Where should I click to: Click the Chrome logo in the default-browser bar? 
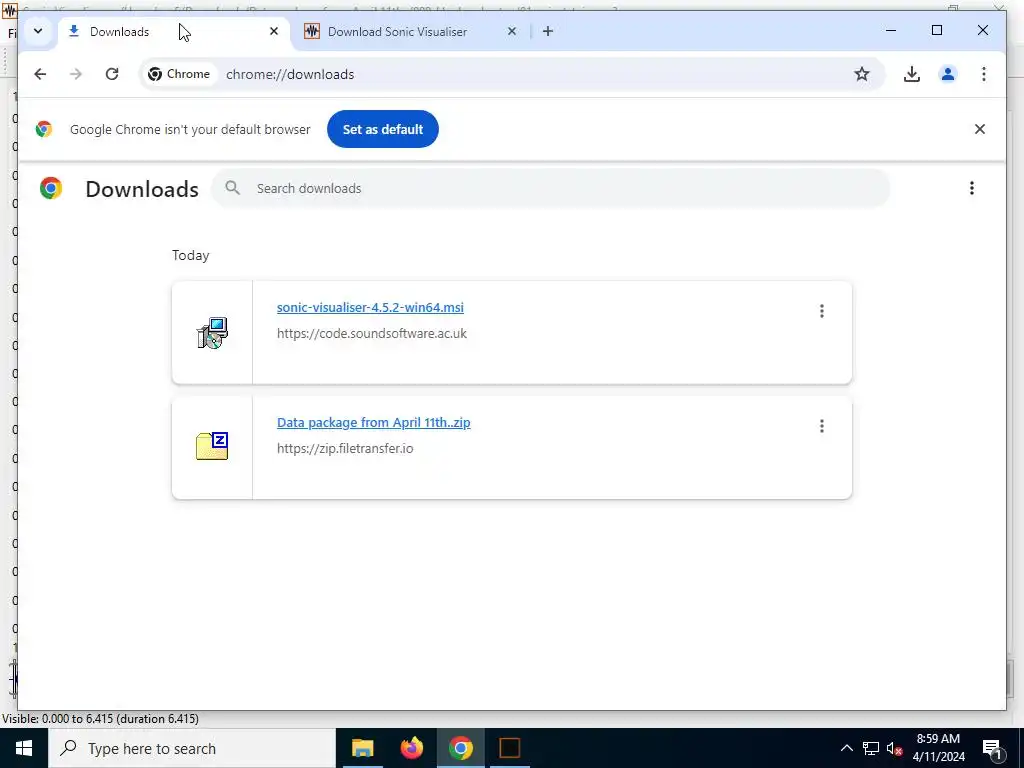click(x=44, y=129)
